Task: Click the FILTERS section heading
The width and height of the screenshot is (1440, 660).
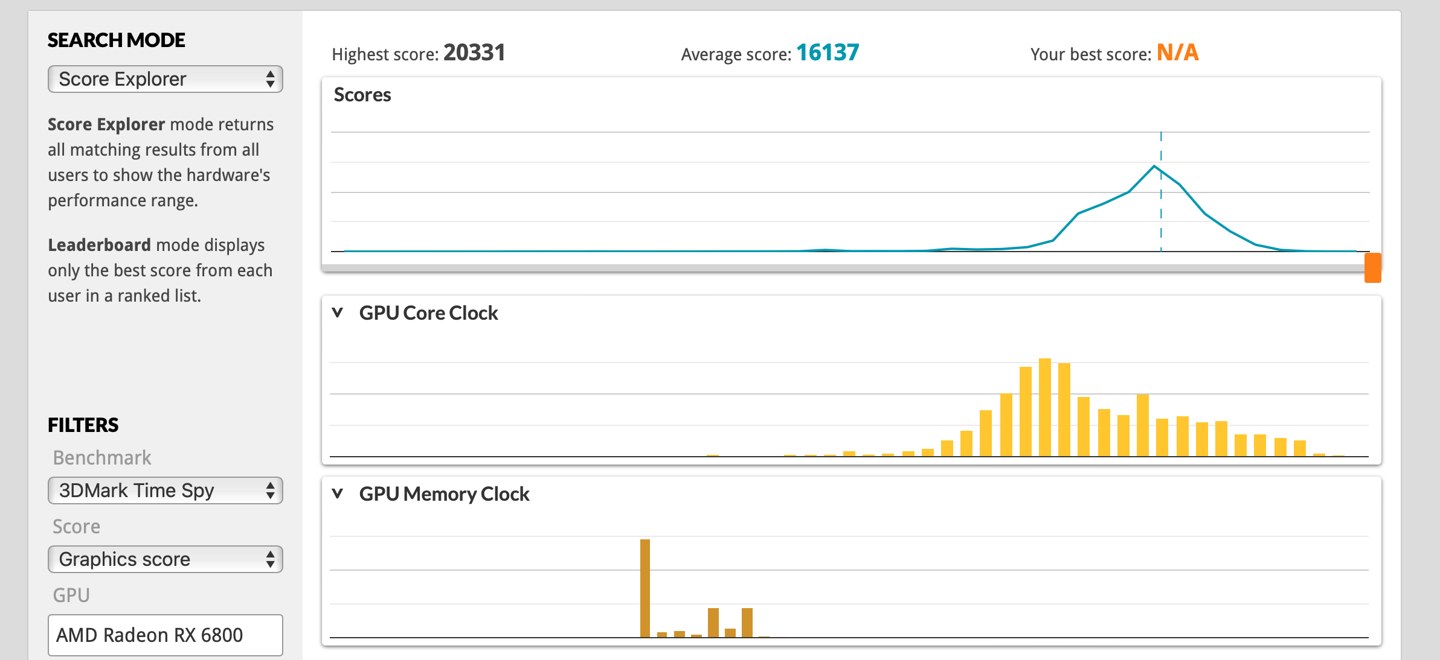Action: pyautogui.click(x=83, y=425)
